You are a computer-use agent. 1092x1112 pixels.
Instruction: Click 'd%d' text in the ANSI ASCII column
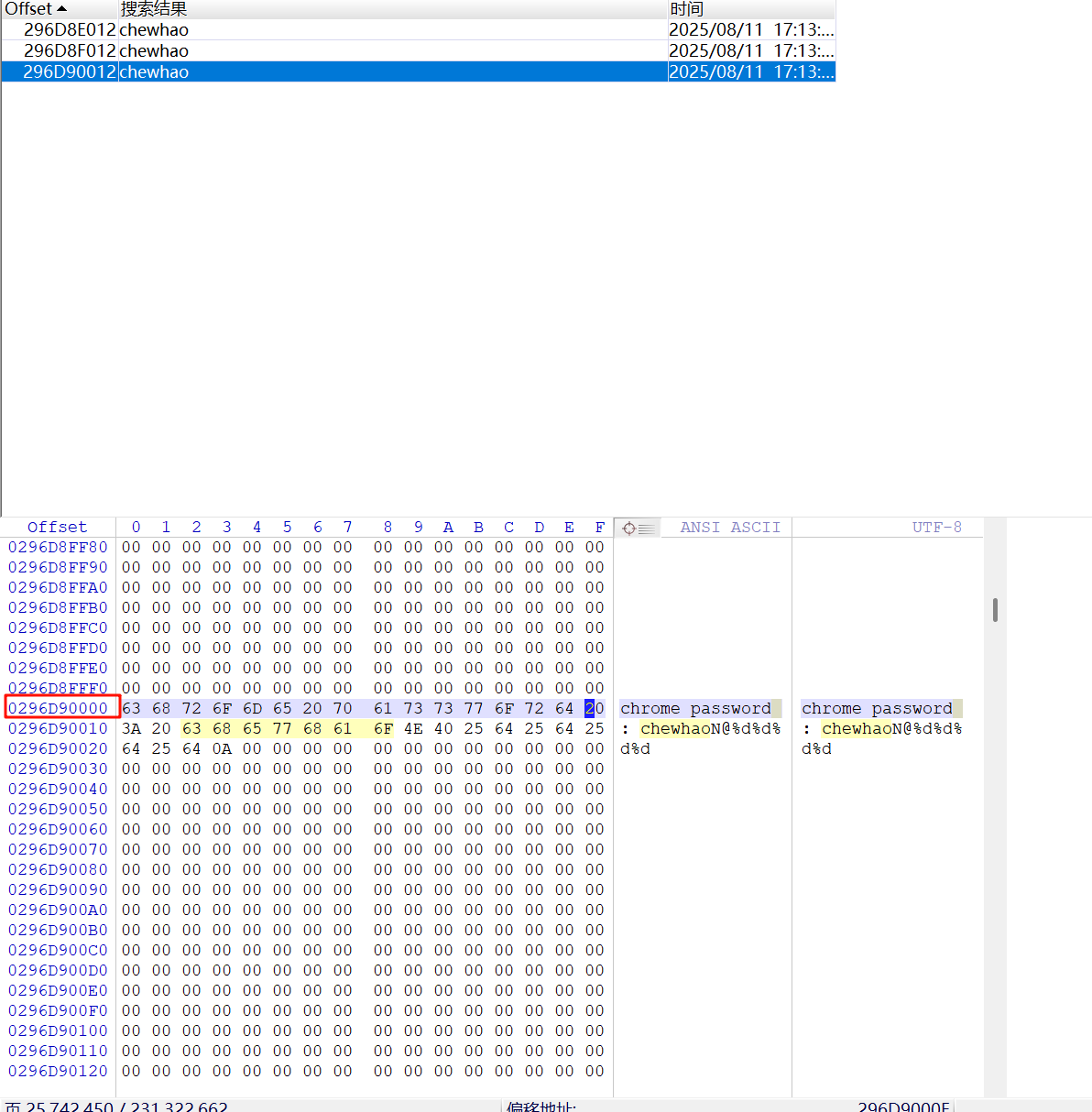pos(635,748)
